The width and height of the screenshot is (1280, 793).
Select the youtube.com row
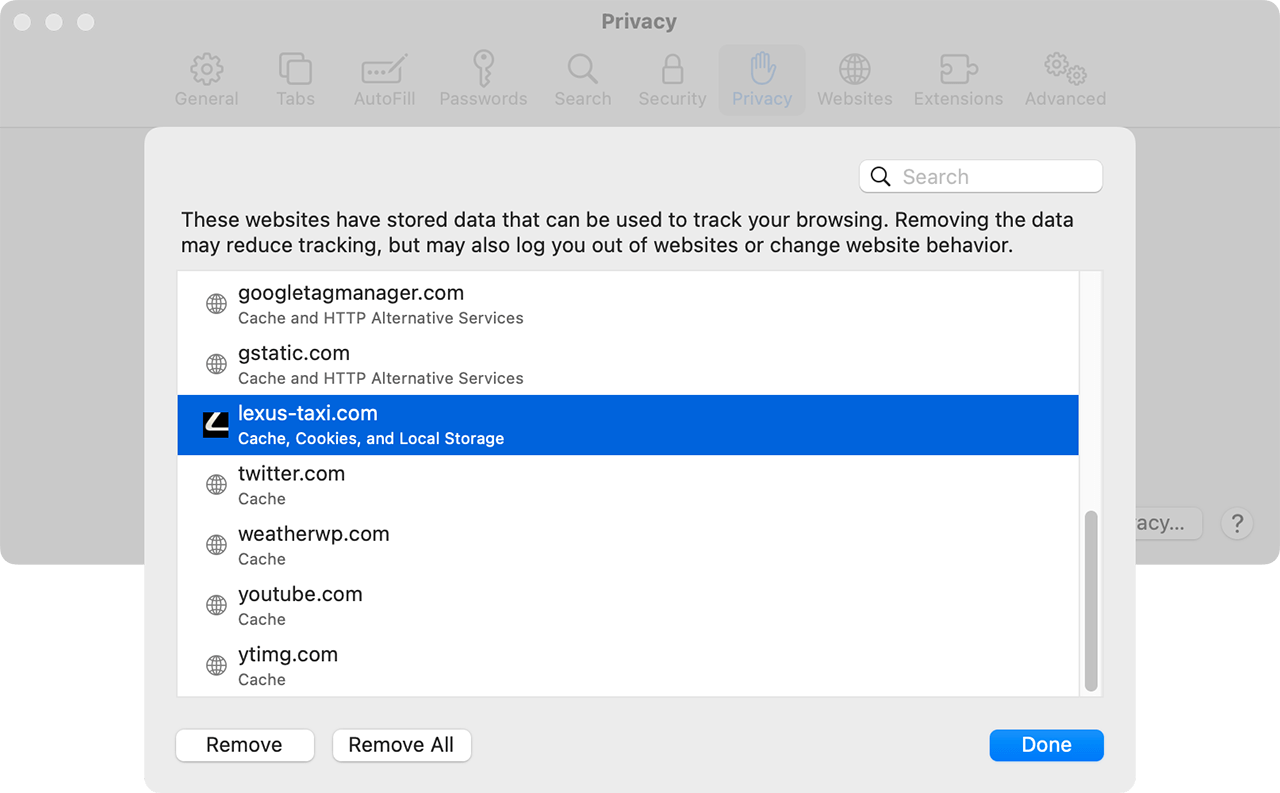click(628, 605)
